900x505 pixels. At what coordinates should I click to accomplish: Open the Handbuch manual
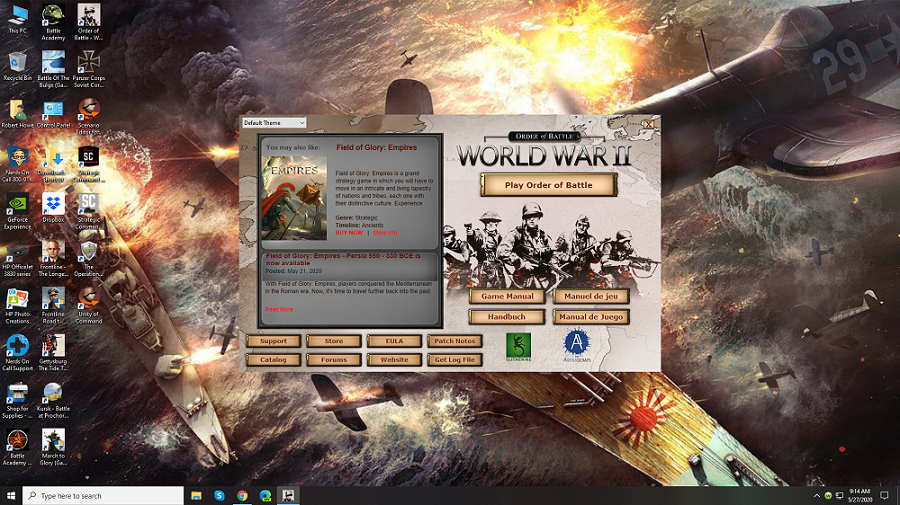[507, 317]
